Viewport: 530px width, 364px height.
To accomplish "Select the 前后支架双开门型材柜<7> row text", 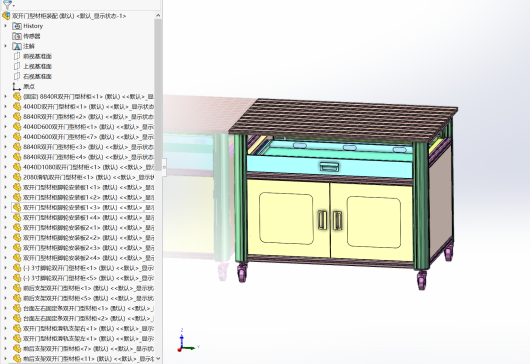I will pyautogui.click(x=89, y=349).
